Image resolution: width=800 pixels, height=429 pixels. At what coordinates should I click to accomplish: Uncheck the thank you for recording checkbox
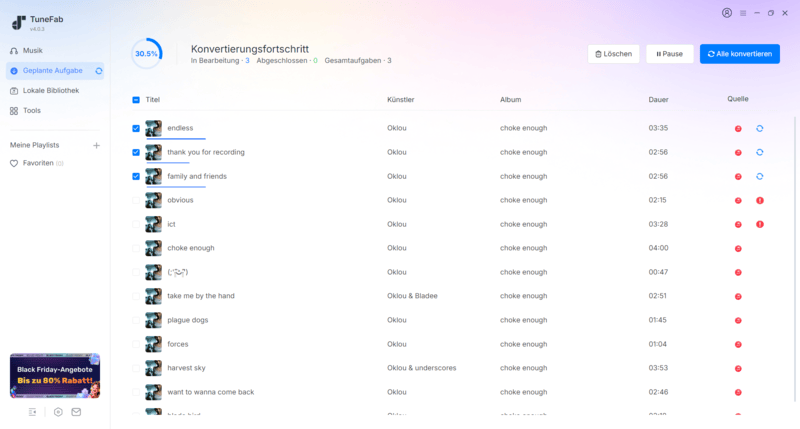136,152
